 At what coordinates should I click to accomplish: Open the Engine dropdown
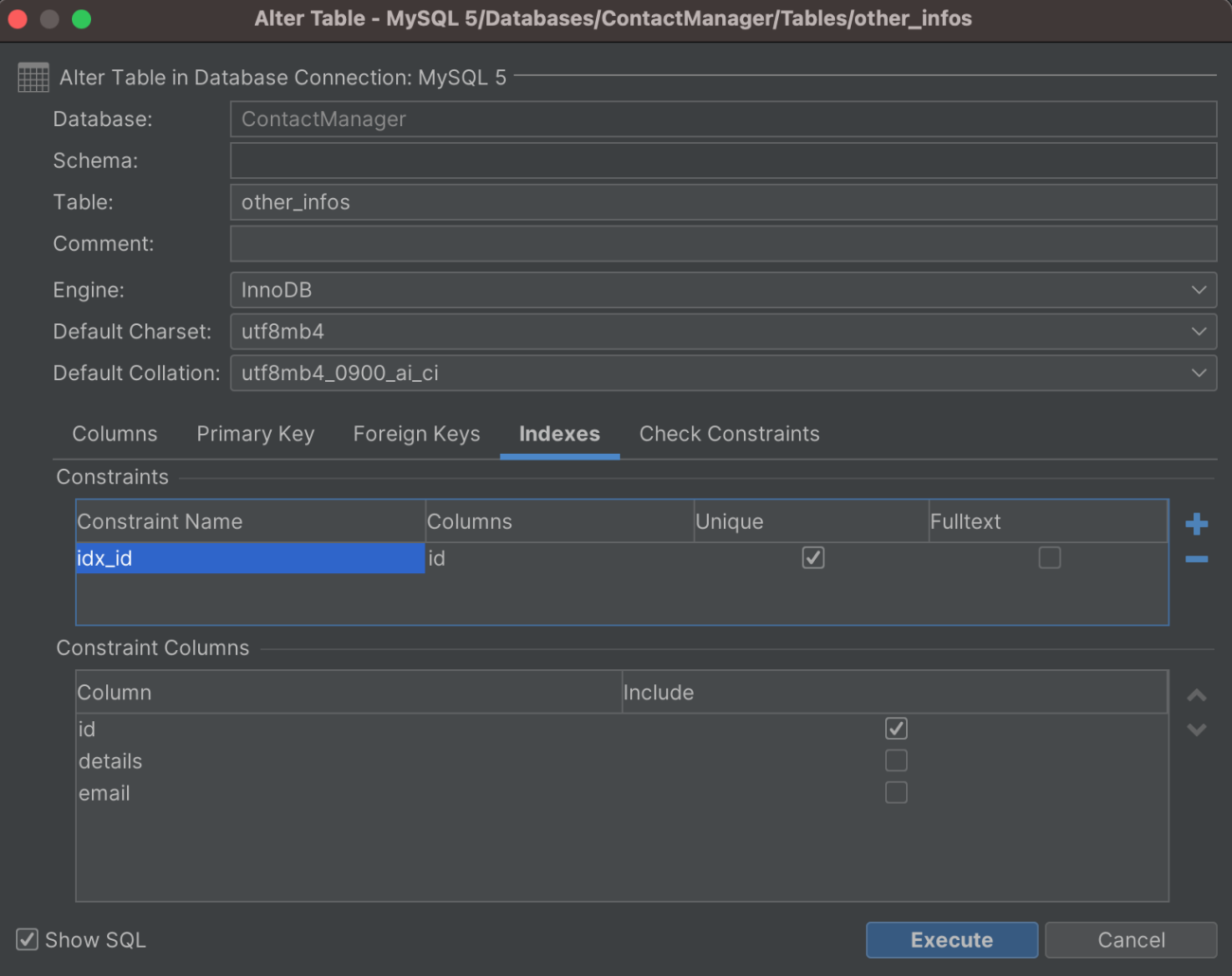1198,290
